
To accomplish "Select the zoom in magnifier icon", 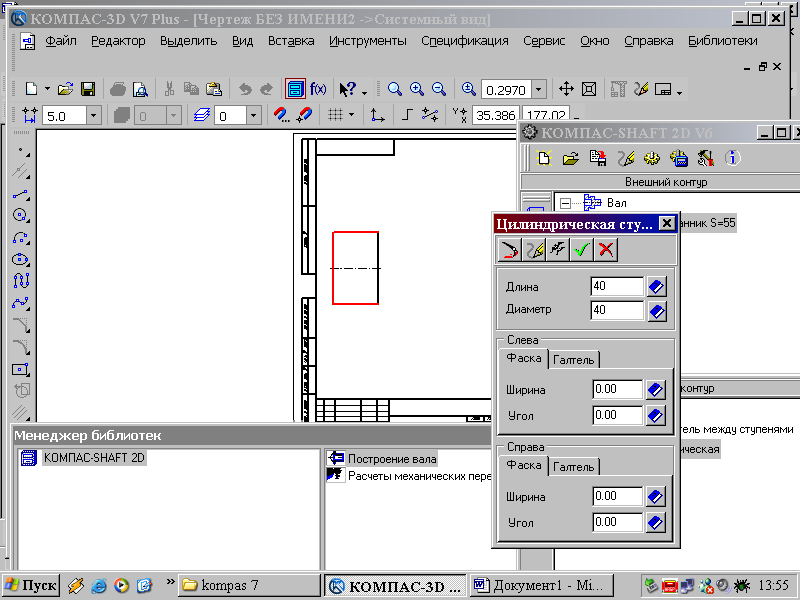I will click(x=417, y=89).
